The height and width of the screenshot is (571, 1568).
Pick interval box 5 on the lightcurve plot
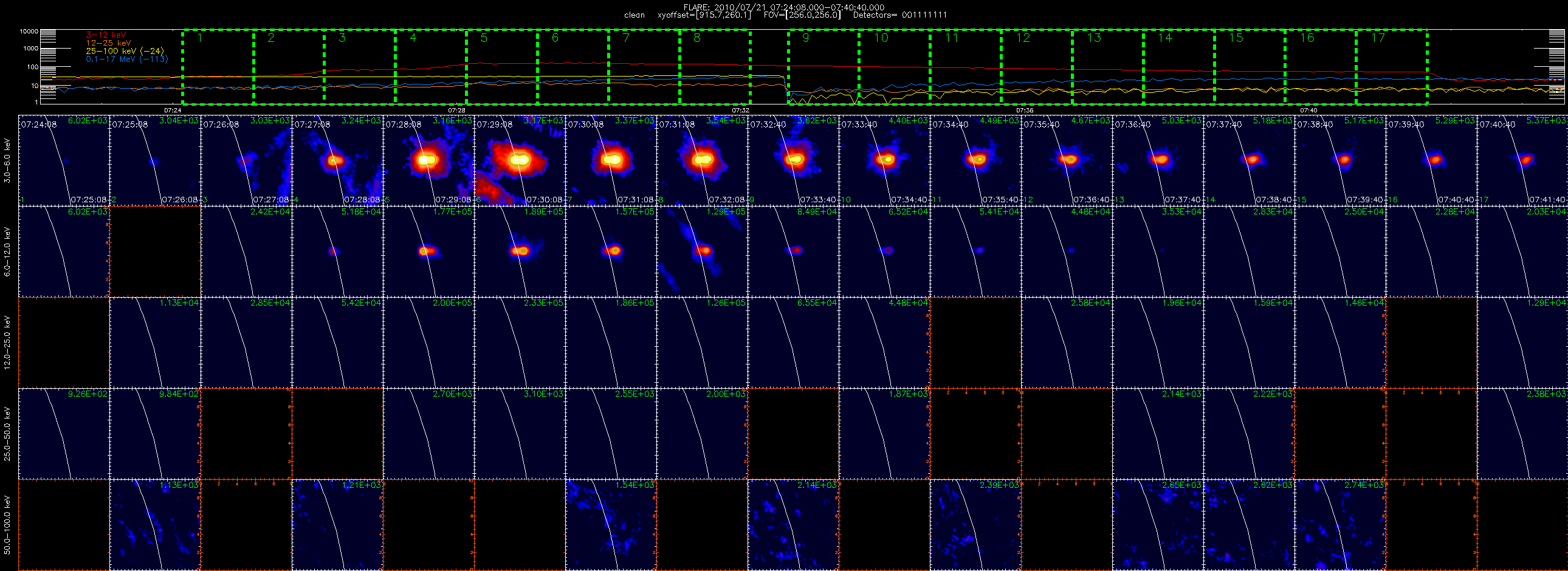click(502, 66)
